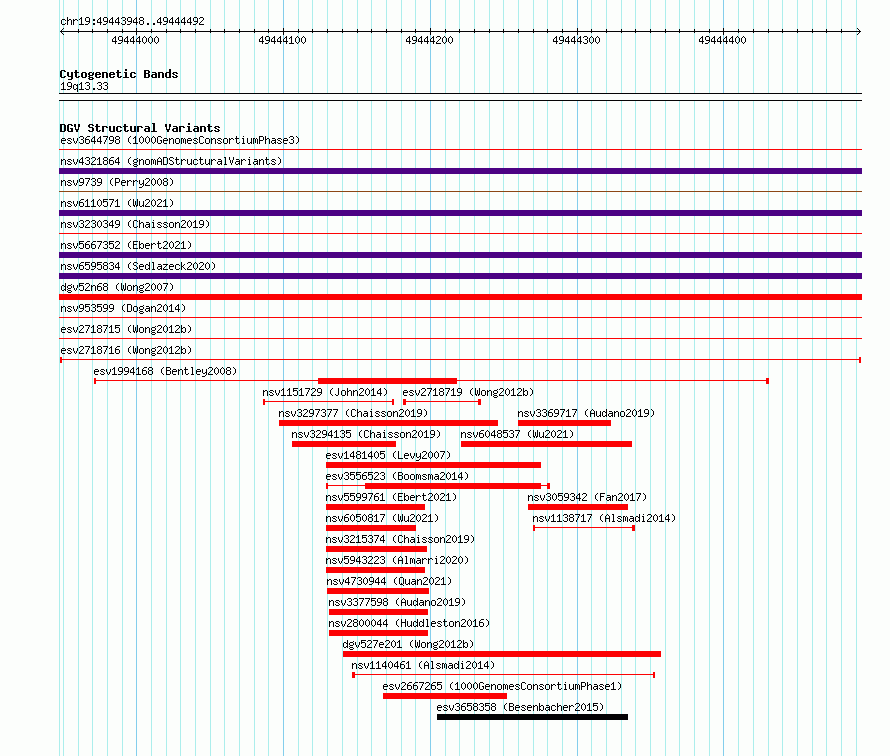Open the nsv3297377 (Chaisson2019) variant

353,413
